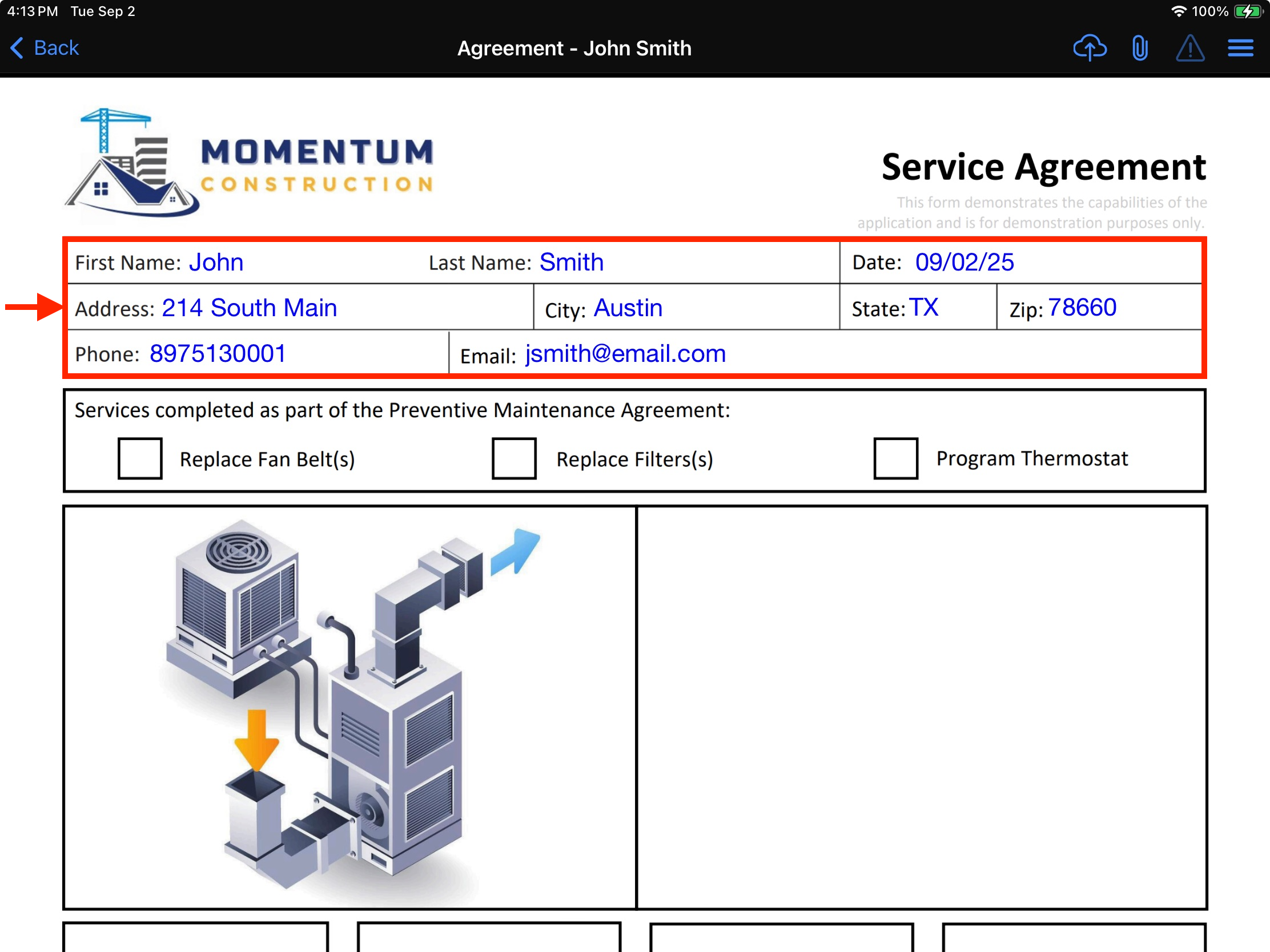Edit the Address field 214 South Main
The width and height of the screenshot is (1270, 952).
pyautogui.click(x=249, y=308)
